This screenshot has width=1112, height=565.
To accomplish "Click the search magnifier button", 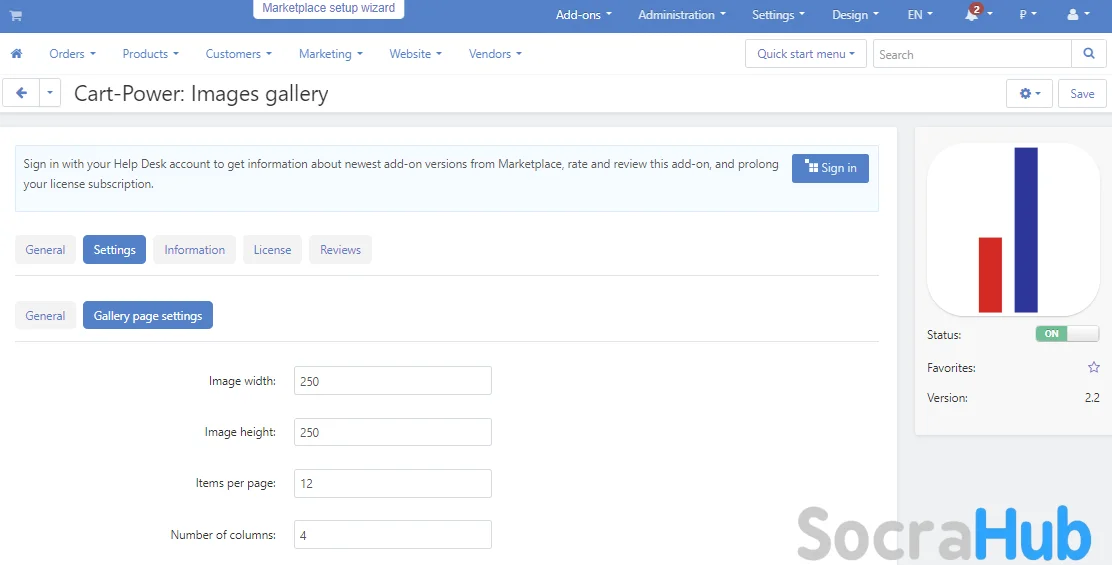I will (x=1088, y=54).
